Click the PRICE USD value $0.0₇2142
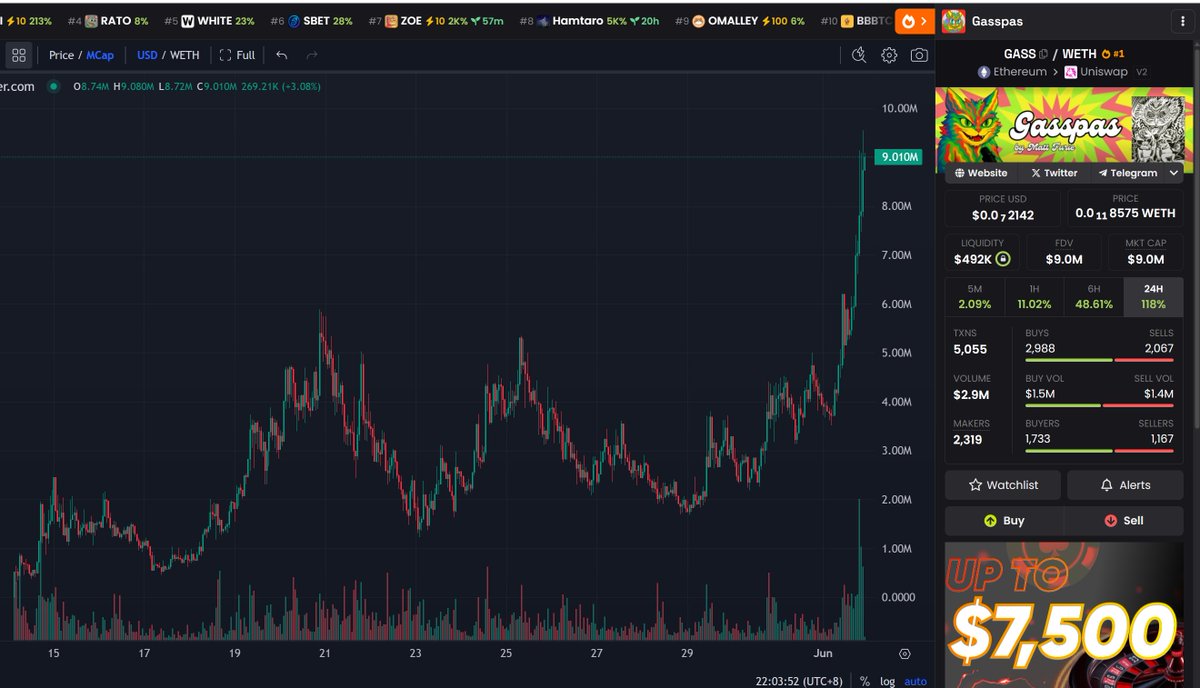 (x=1003, y=215)
